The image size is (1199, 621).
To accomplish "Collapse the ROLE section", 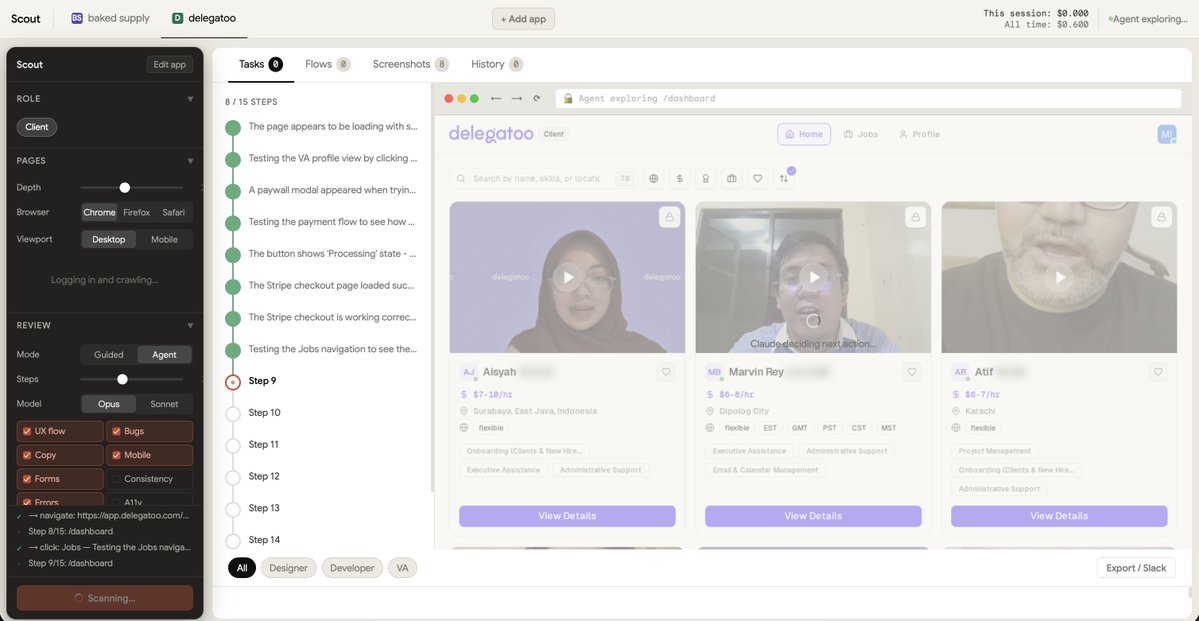I will click(190, 99).
